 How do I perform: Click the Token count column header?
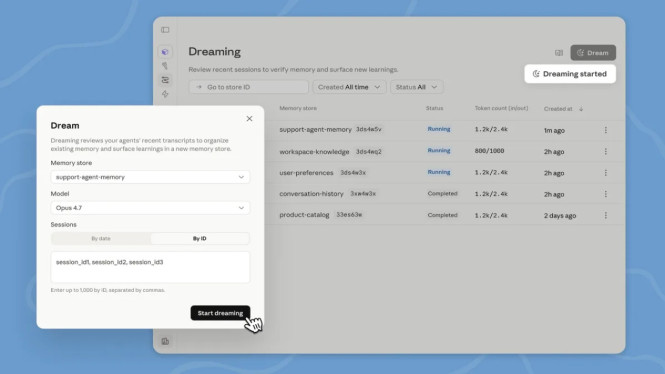501,108
